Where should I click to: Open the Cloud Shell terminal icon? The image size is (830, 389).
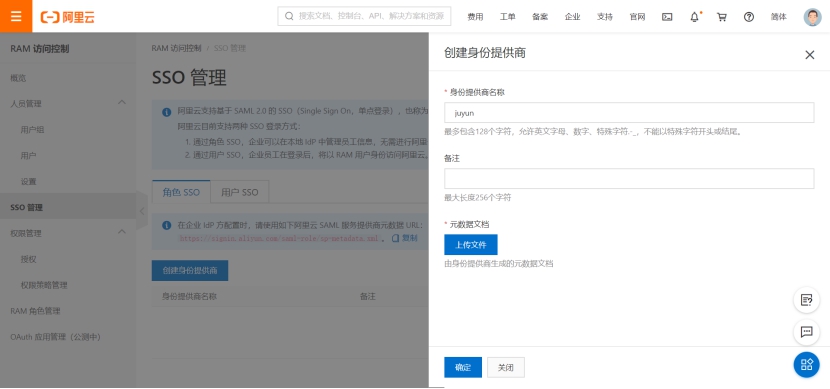(x=667, y=16)
